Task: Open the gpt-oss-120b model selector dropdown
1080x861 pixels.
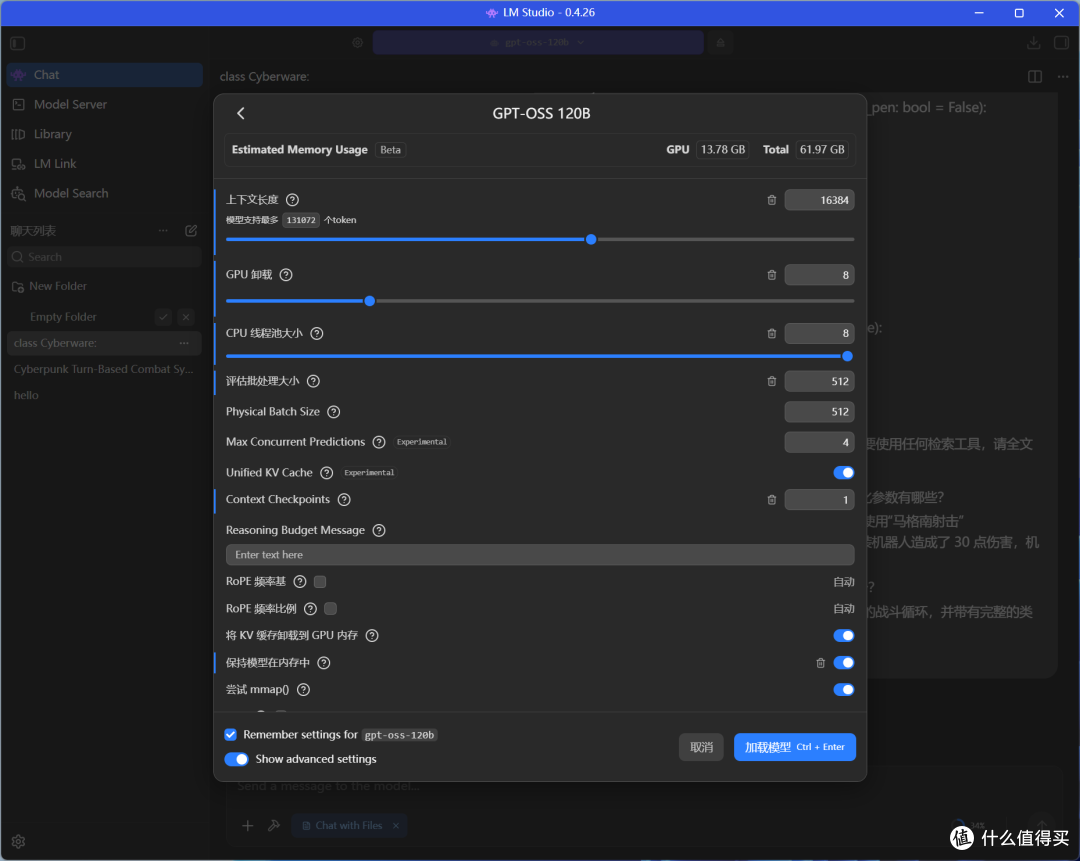Action: (x=538, y=43)
